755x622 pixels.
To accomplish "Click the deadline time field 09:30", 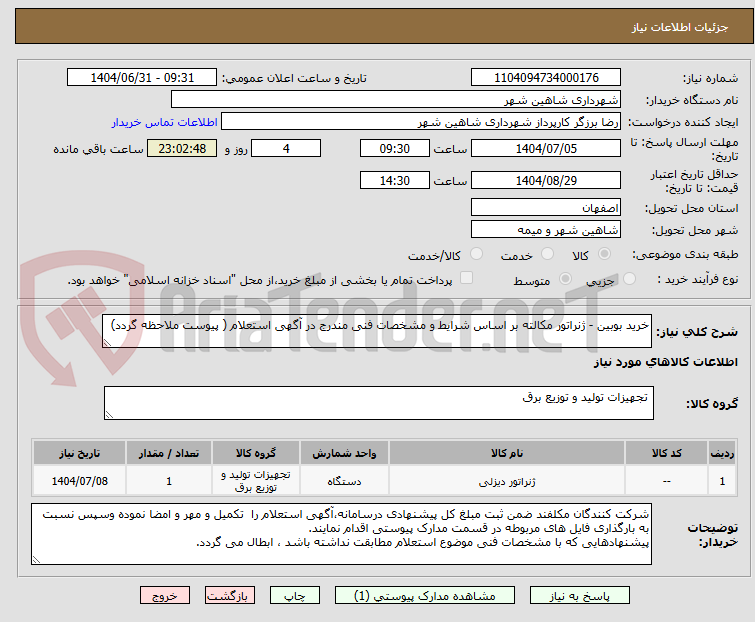I will pos(395,148).
